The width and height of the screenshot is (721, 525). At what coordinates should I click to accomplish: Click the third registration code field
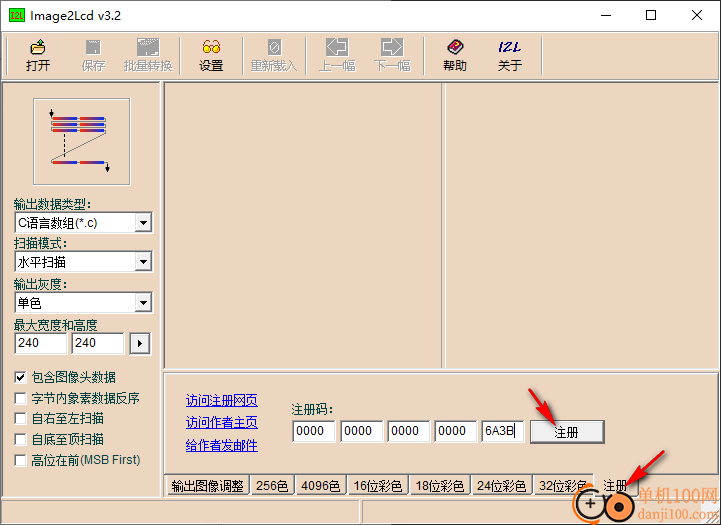pos(408,431)
